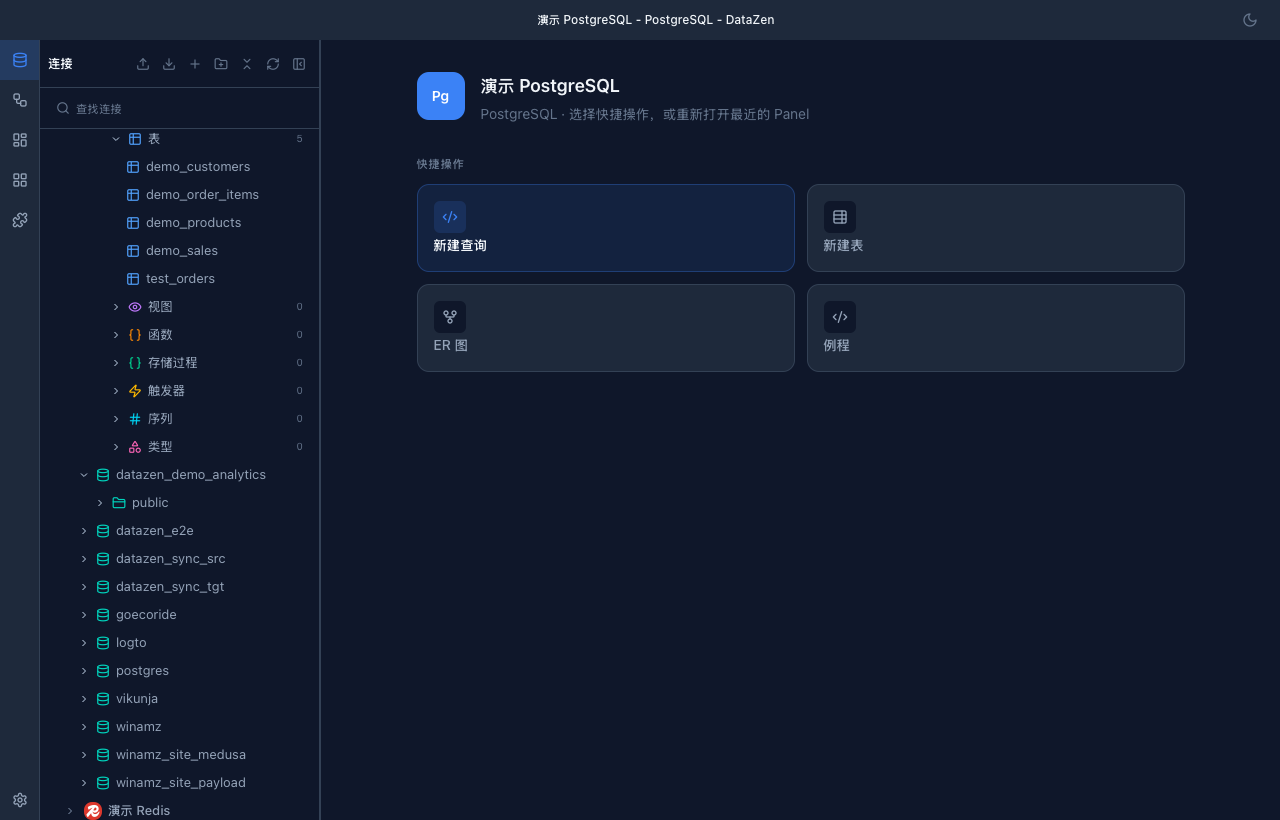
Task: Collapse the datazen_demo_analytics database
Action: [x=84, y=475]
